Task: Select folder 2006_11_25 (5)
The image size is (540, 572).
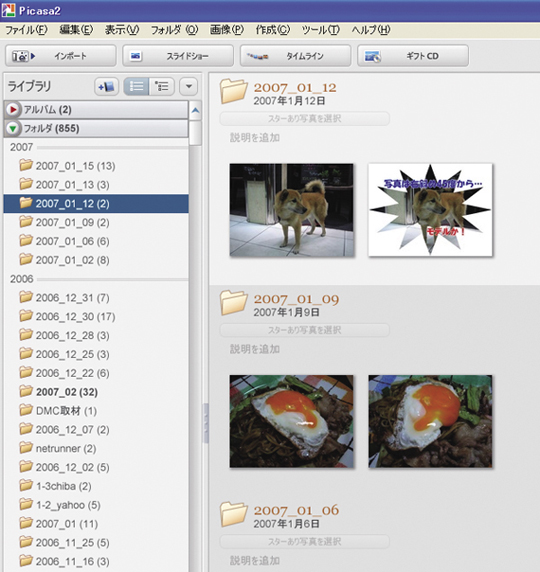Action: pos(96,543)
